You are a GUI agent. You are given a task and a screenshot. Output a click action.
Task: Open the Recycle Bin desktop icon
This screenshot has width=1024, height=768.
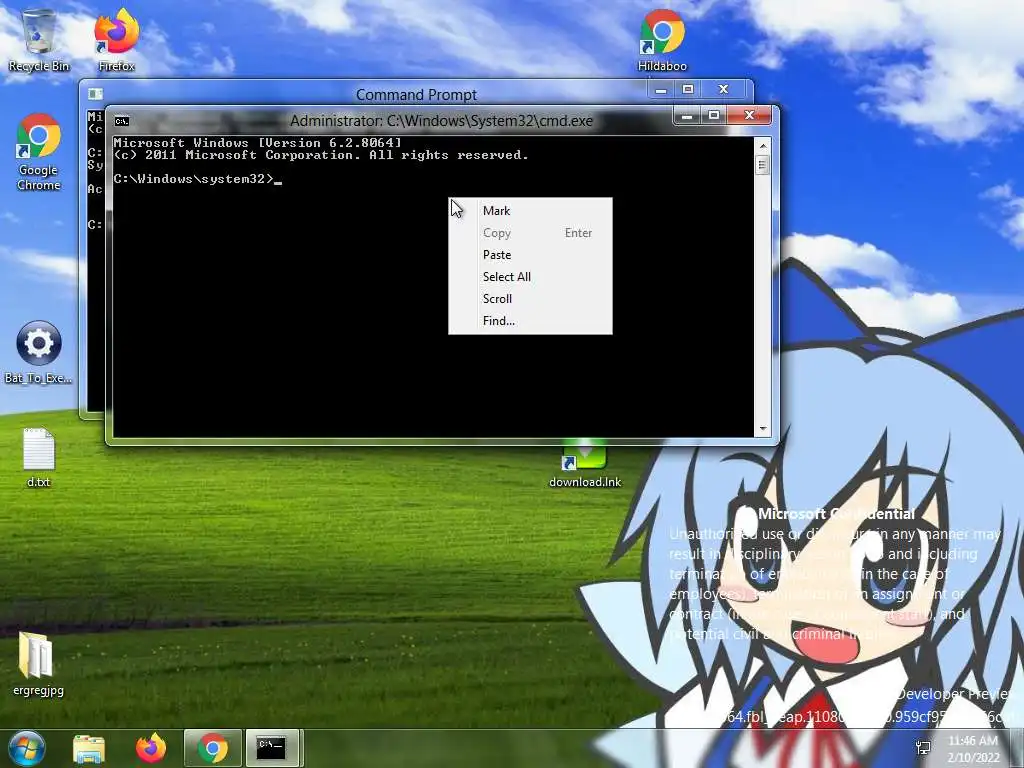coord(39,39)
